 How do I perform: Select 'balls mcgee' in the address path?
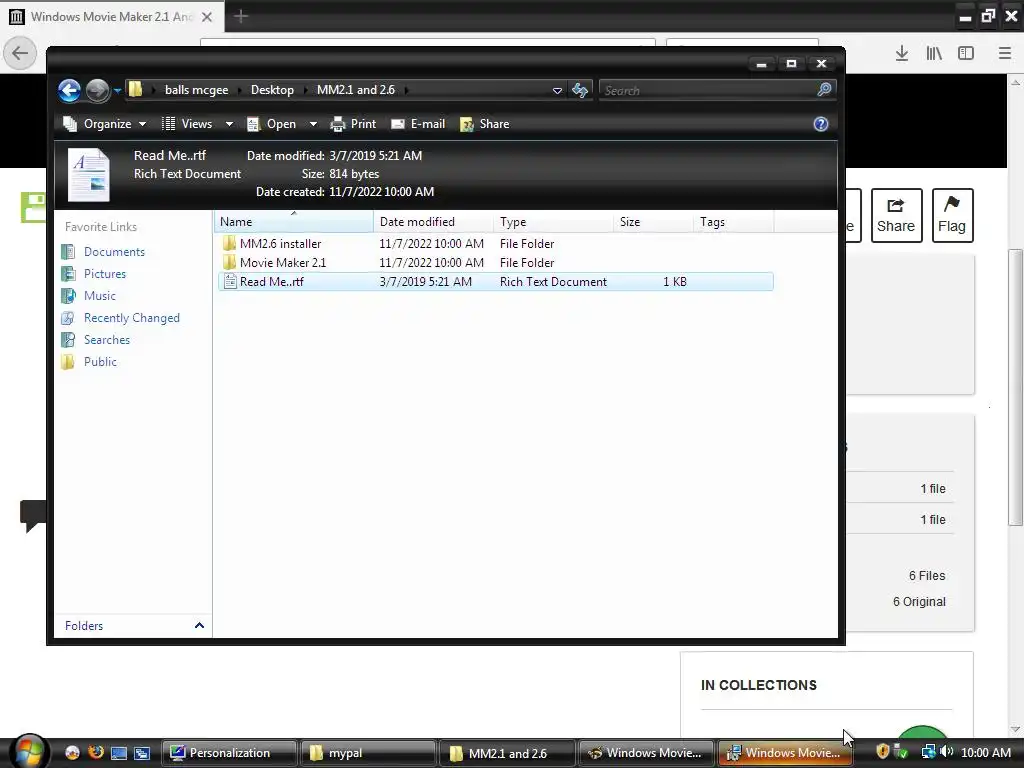(196, 90)
